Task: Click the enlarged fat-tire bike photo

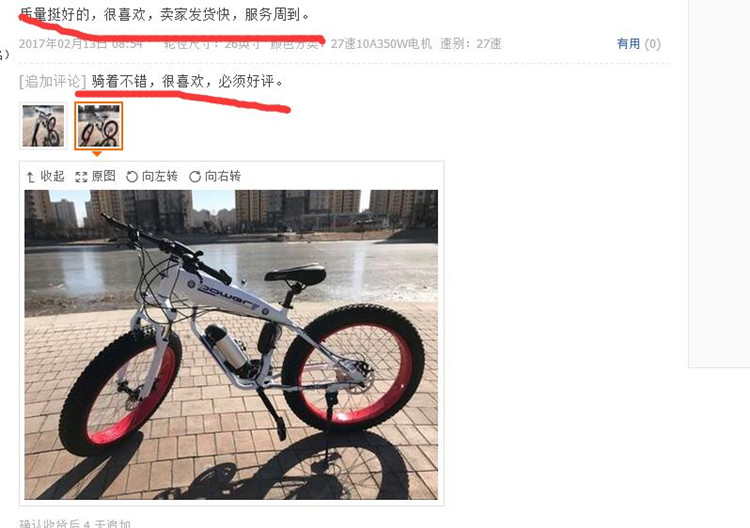Action: (x=231, y=345)
